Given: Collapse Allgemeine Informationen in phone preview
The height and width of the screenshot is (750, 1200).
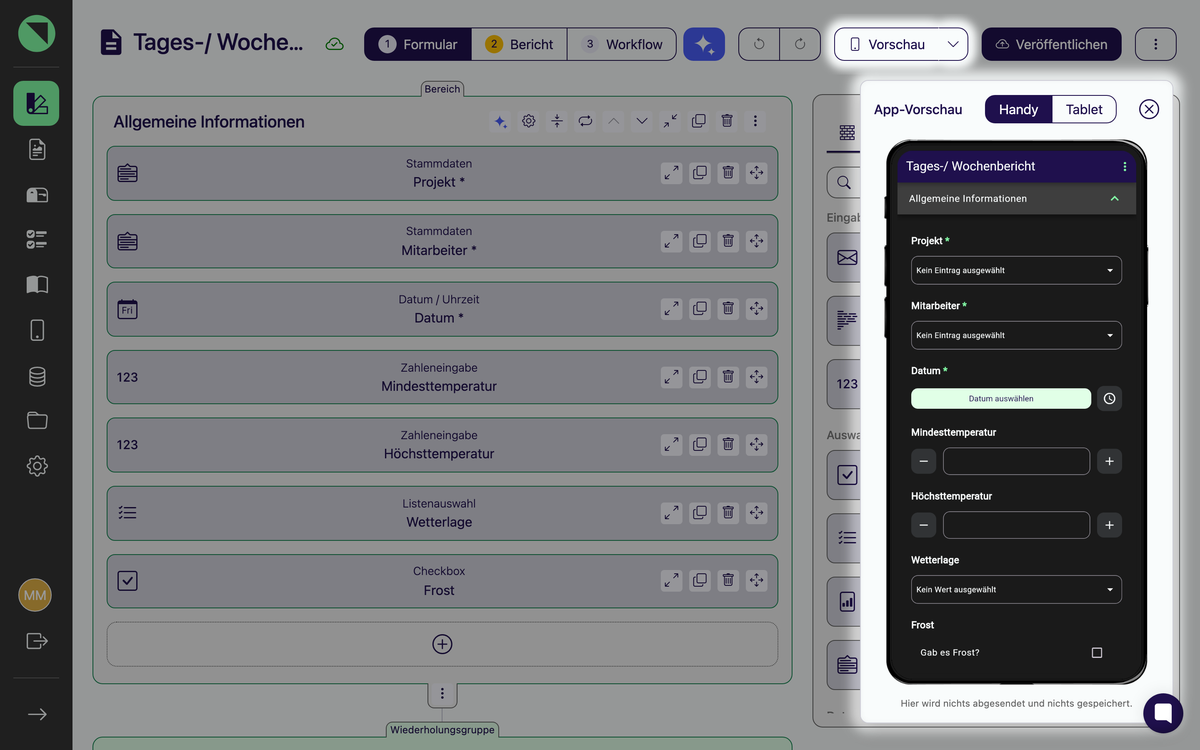Looking at the screenshot, I should [x=1114, y=199].
